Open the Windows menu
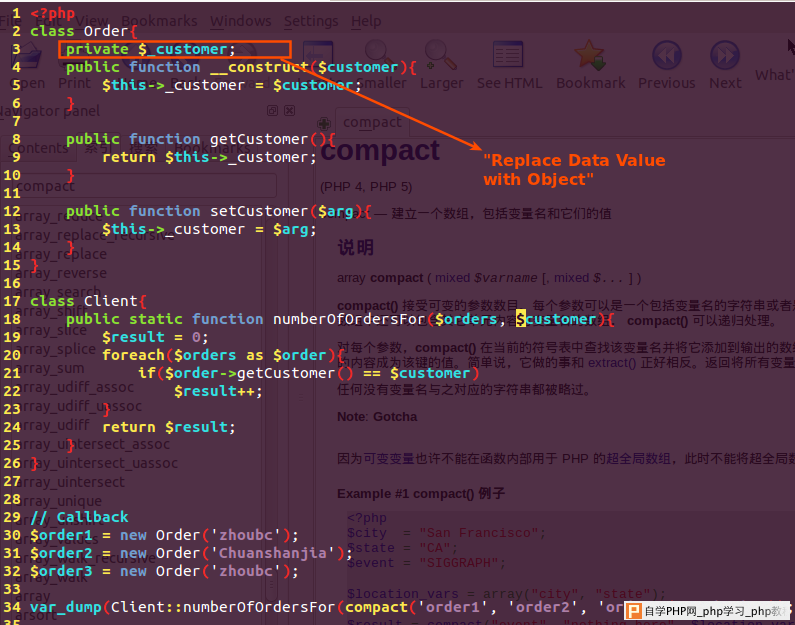The image size is (795, 625). point(240,21)
